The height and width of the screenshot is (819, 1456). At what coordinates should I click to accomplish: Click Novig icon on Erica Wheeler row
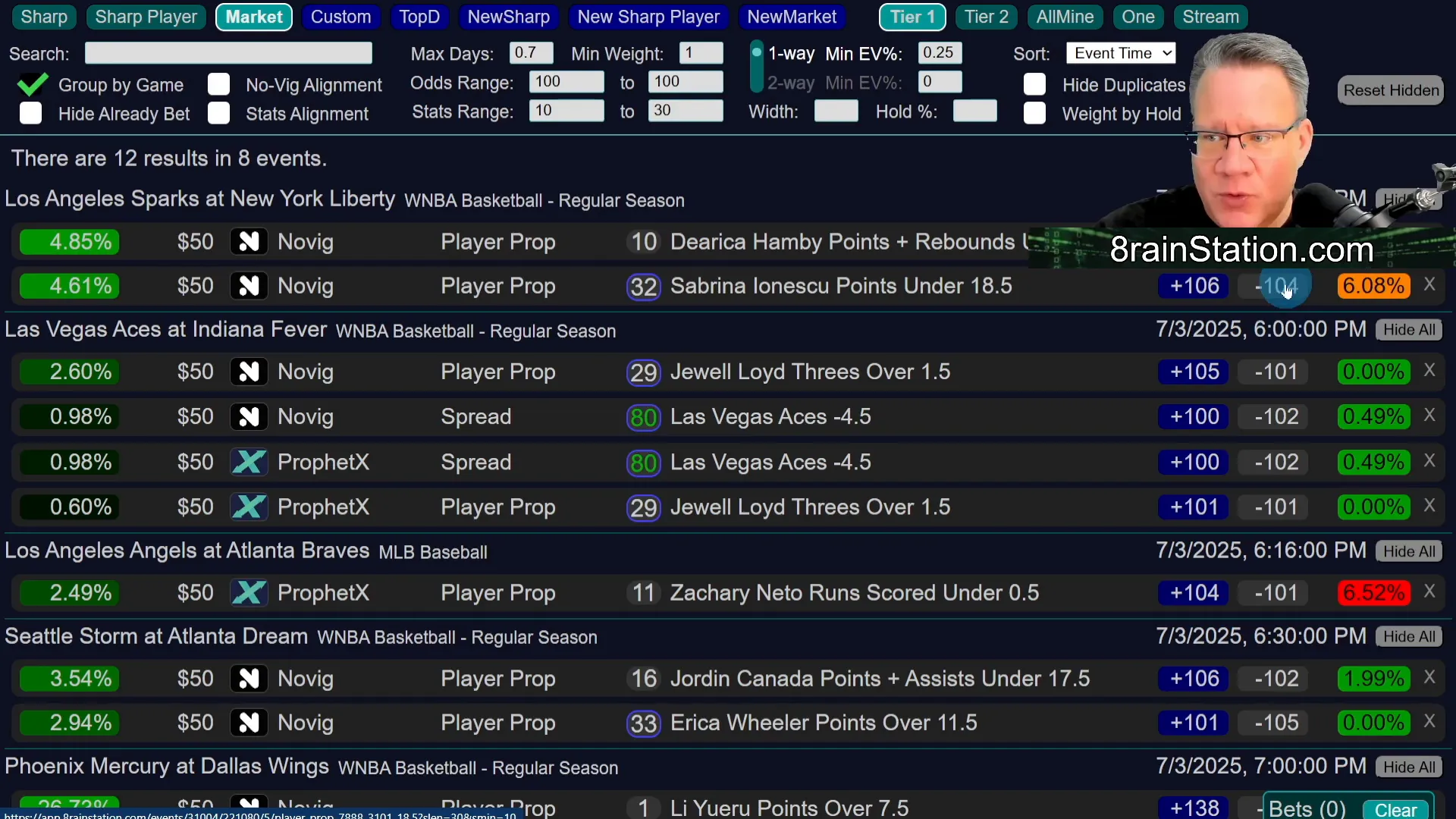[249, 723]
